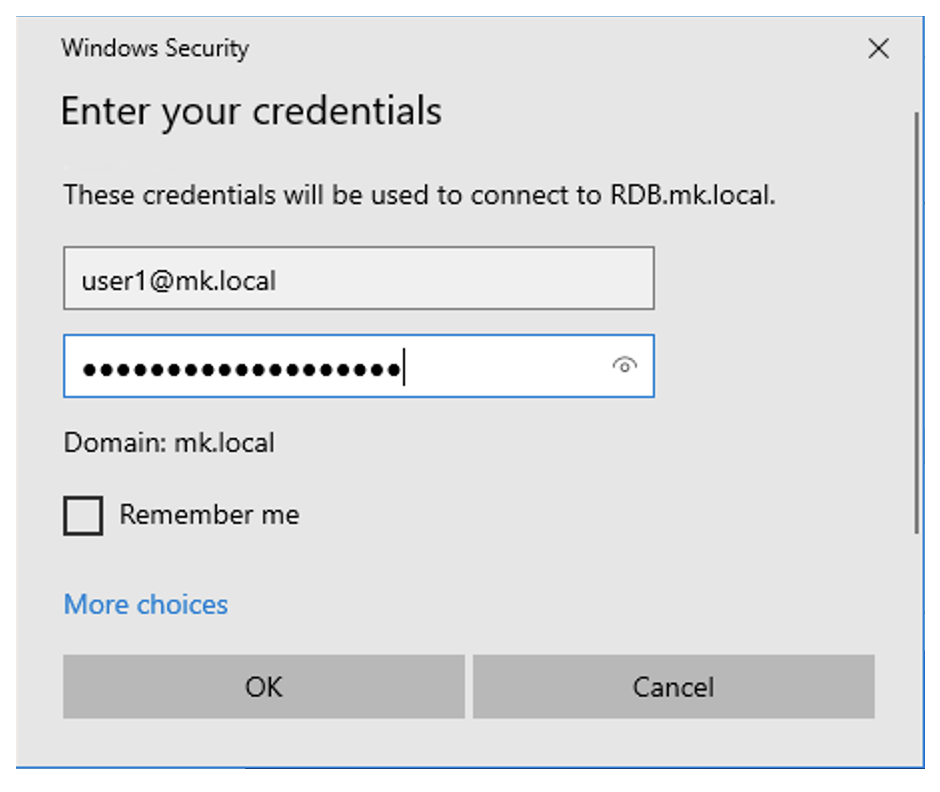This screenshot has width=940, height=792.
Task: Click the Windows Security title text
Action: coord(155,48)
